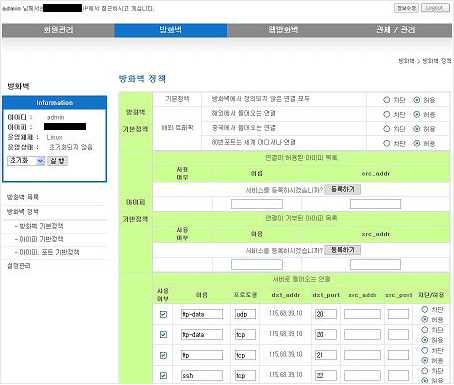Click the port 21 dst_port field

tap(326, 355)
